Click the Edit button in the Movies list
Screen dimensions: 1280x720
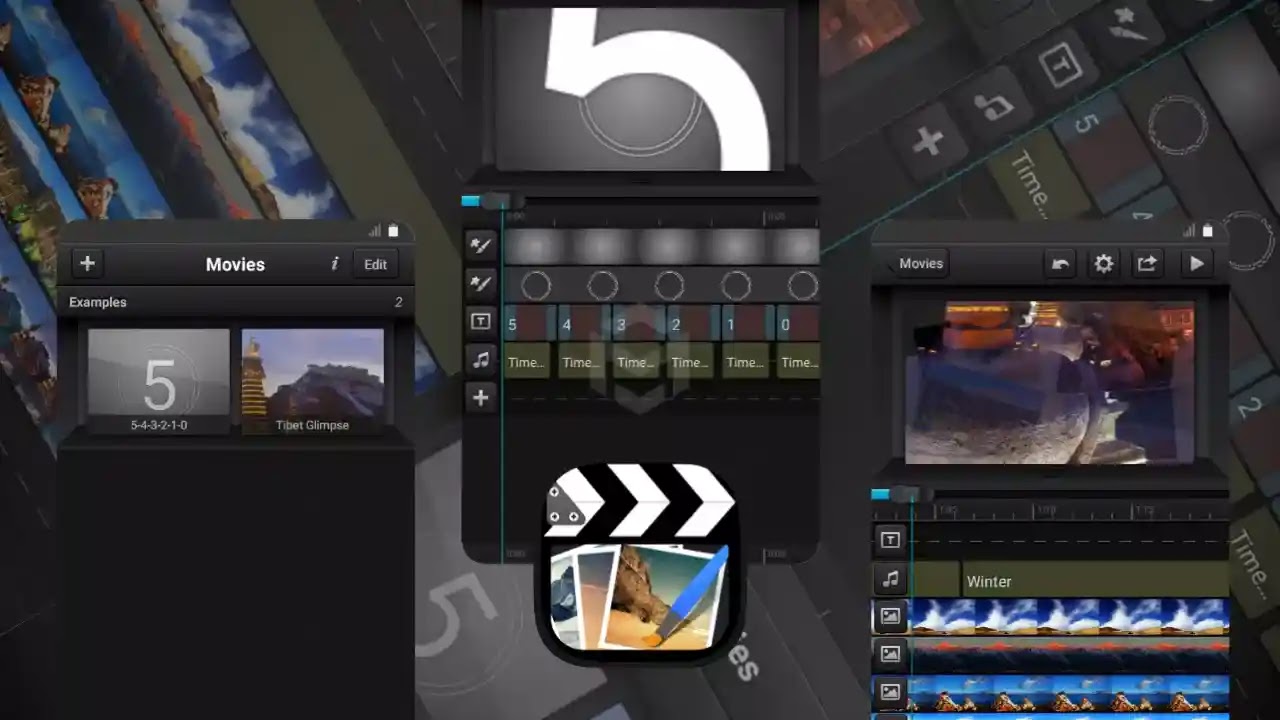pos(375,264)
